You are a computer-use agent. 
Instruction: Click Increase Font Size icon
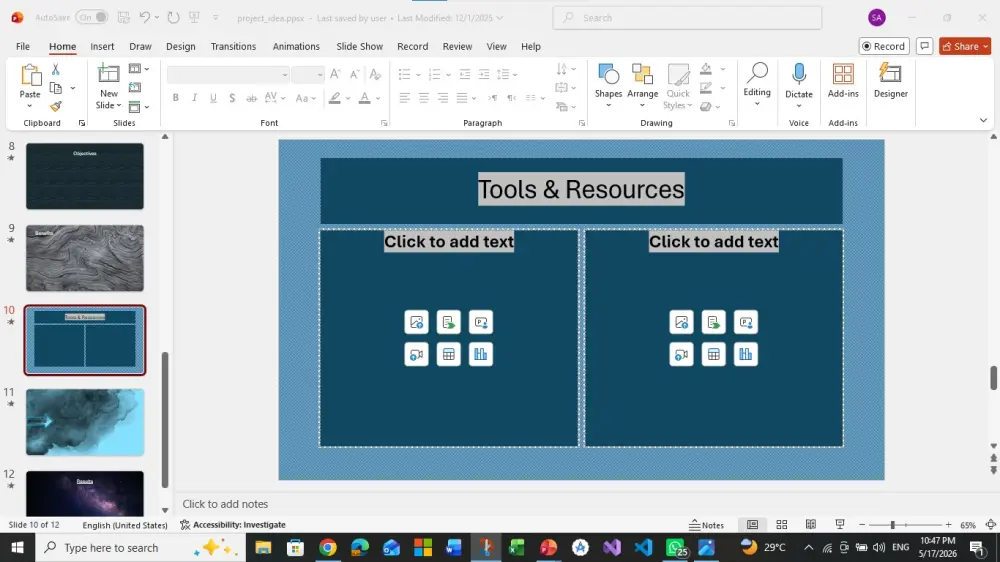tap(335, 75)
